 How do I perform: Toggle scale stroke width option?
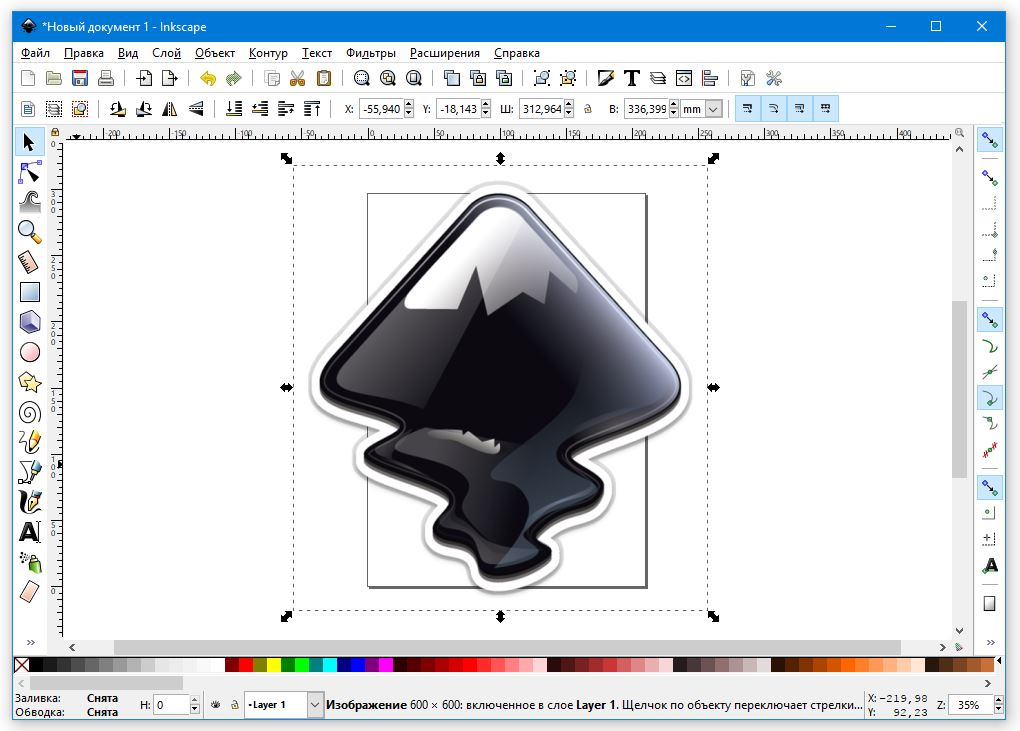click(748, 109)
